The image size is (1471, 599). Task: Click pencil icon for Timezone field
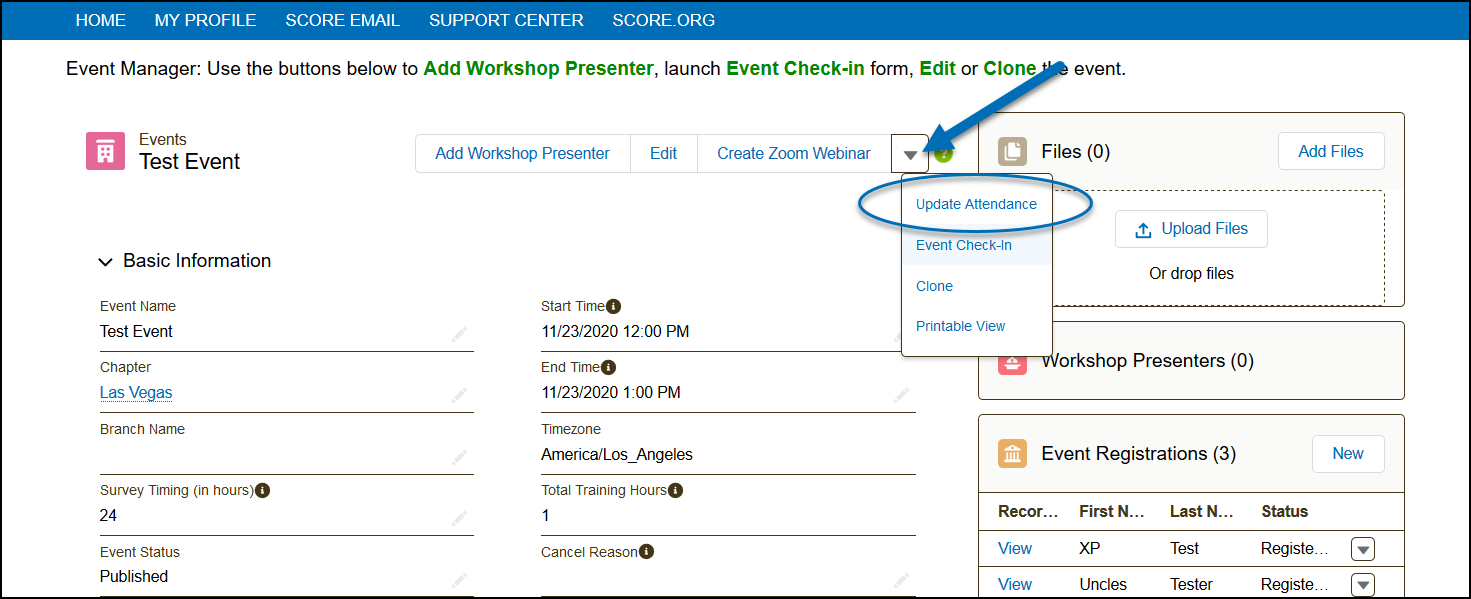(x=901, y=456)
